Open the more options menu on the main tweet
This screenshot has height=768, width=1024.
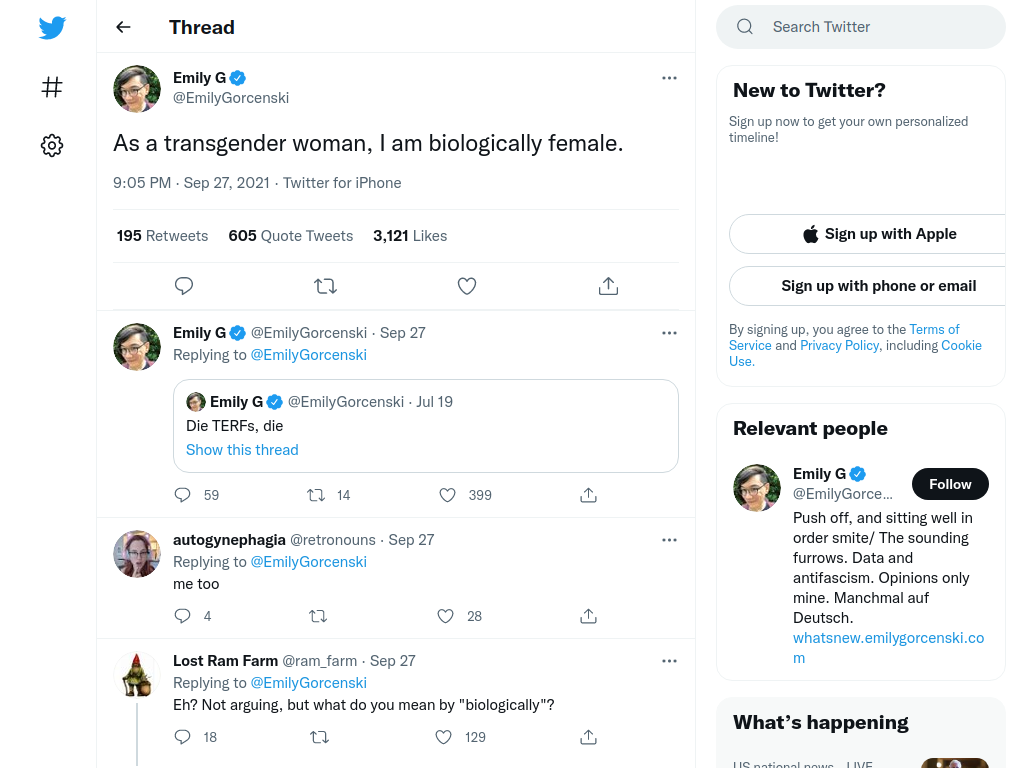pos(669,78)
